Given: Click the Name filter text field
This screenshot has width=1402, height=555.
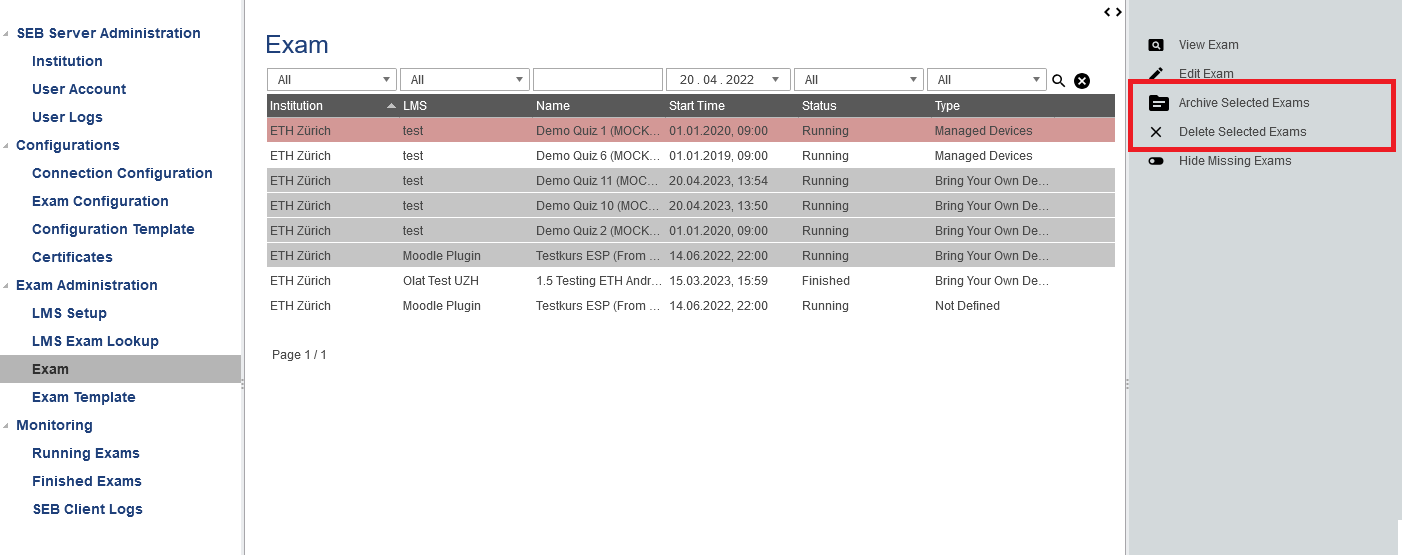Looking at the screenshot, I should click(x=597, y=80).
